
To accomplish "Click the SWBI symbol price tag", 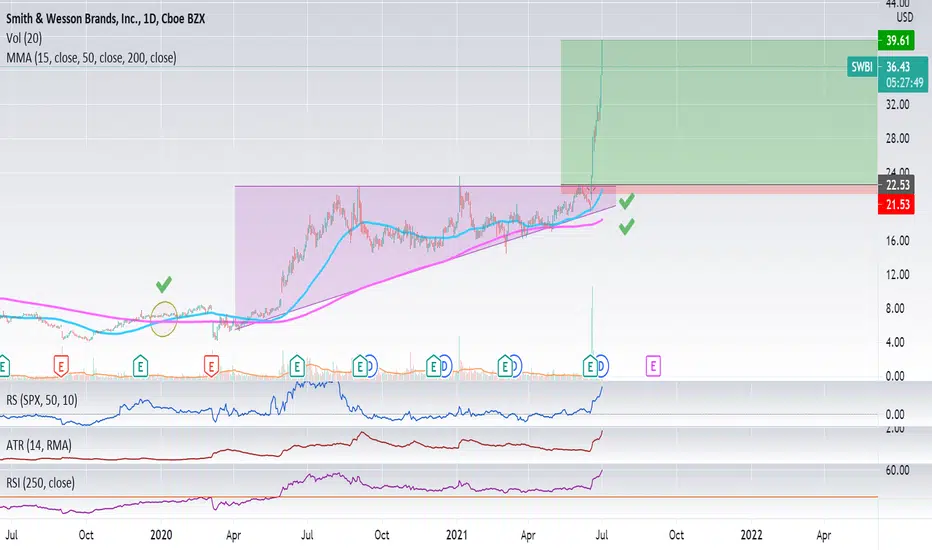I will tap(862, 67).
